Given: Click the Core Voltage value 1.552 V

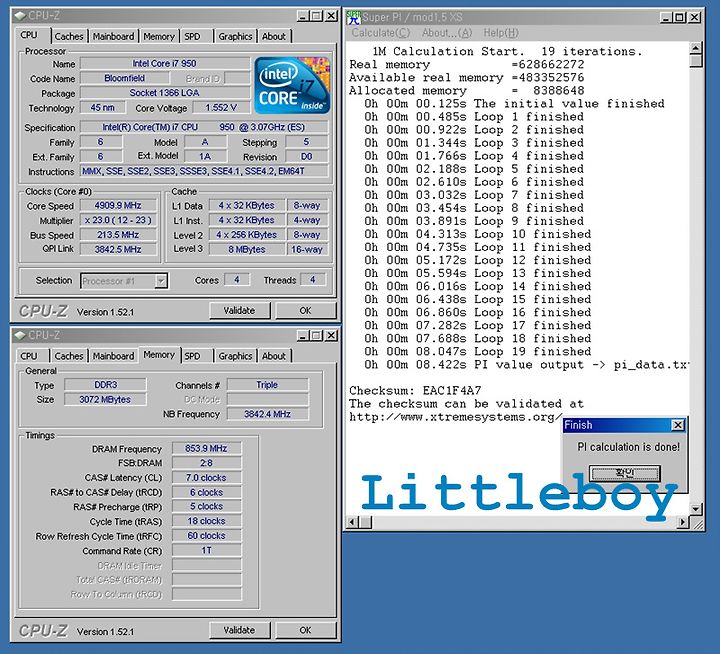Looking at the screenshot, I should click(221, 107).
